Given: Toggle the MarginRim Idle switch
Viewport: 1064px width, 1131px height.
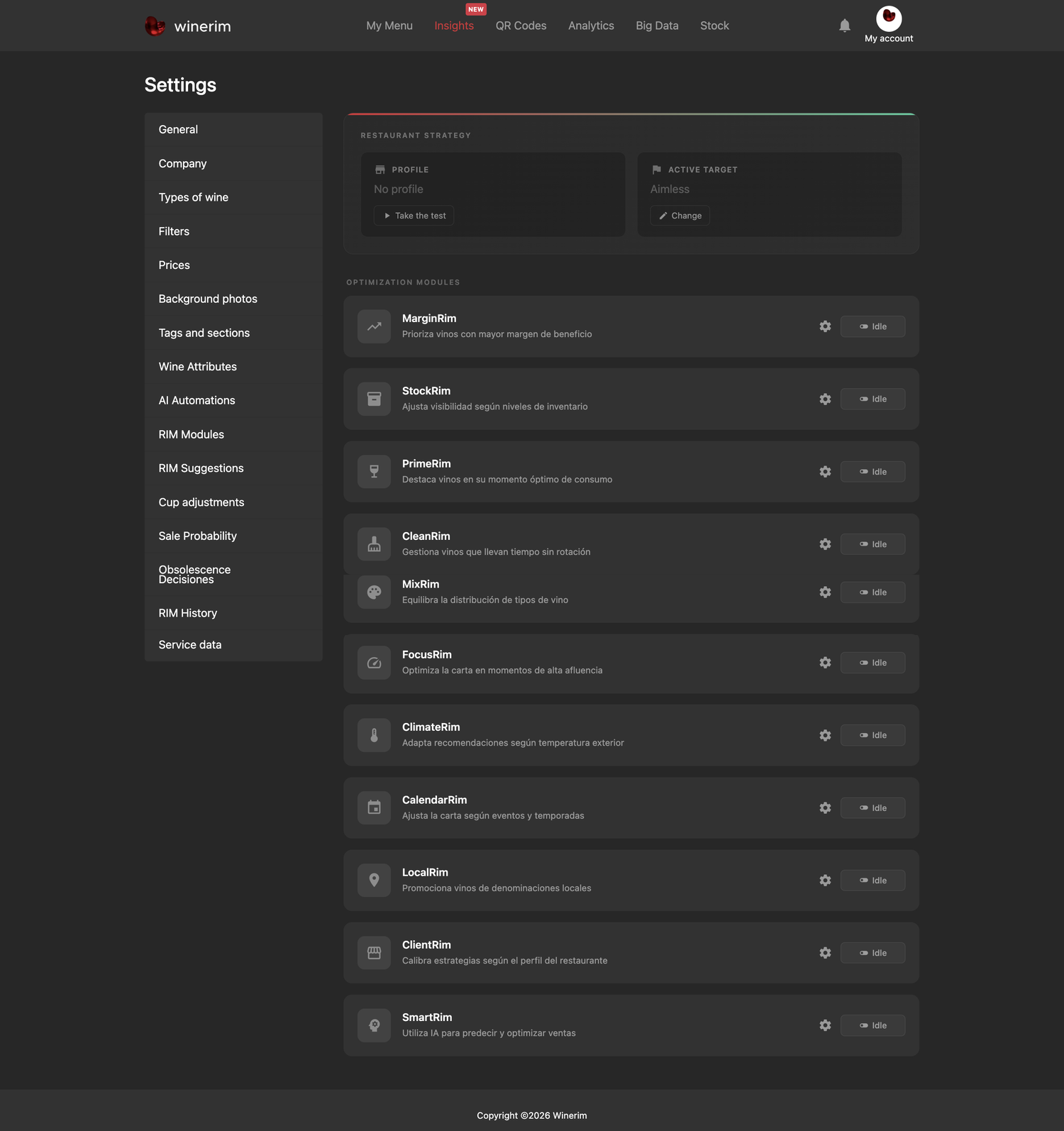Looking at the screenshot, I should click(x=872, y=326).
